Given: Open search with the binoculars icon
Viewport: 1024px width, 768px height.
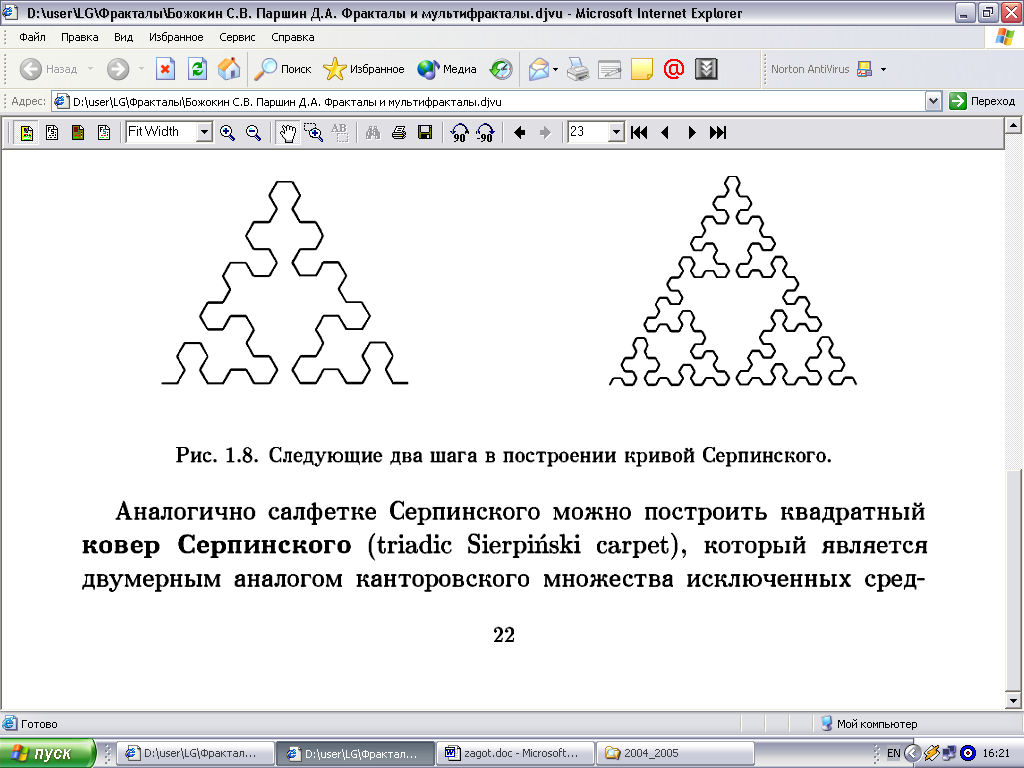Looking at the screenshot, I should pyautogui.click(x=373, y=133).
